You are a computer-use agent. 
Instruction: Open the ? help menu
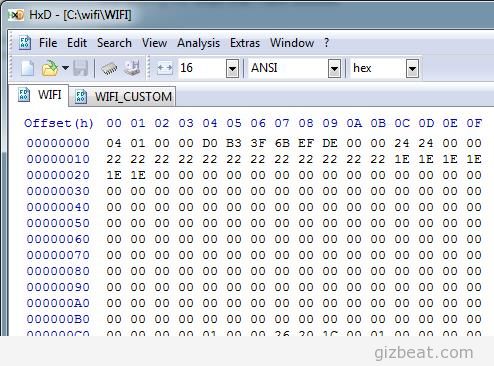pyautogui.click(x=326, y=43)
